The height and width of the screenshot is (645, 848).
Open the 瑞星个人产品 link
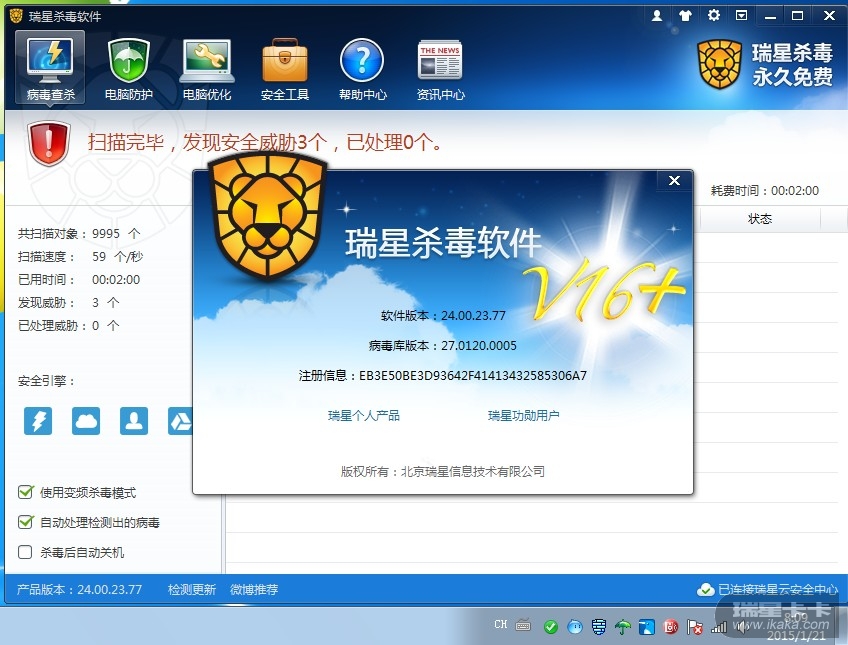tap(363, 415)
